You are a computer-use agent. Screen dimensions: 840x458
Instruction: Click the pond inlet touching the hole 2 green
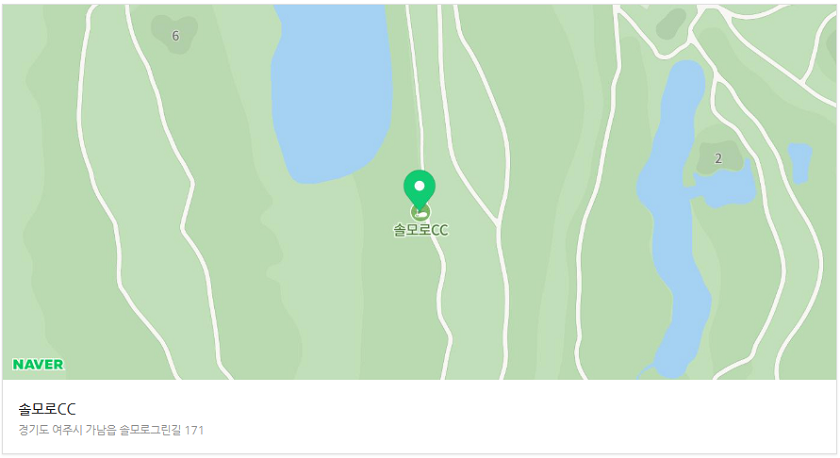pyautogui.click(x=726, y=187)
